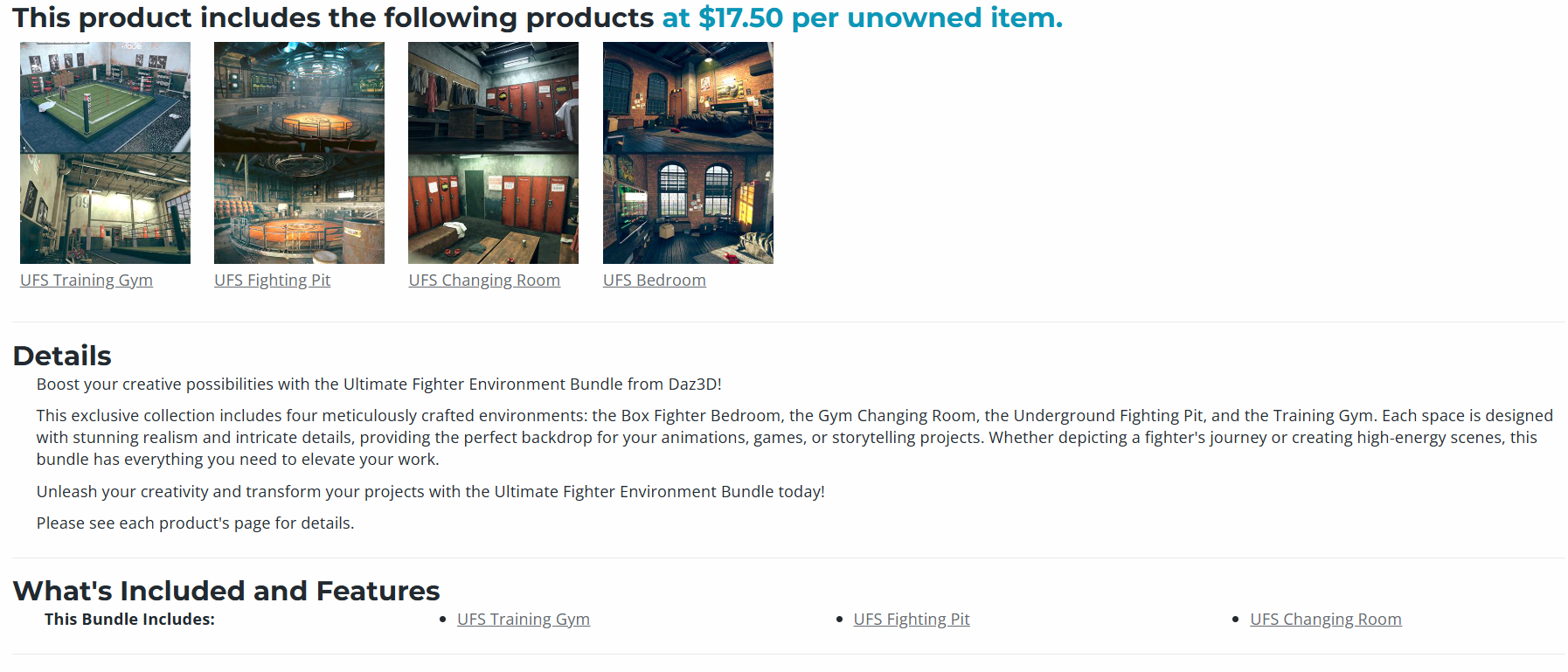This screenshot has width=1568, height=672.
Task: Open UFS Changing Room in Bundle Includes list
Action: pyautogui.click(x=1326, y=620)
